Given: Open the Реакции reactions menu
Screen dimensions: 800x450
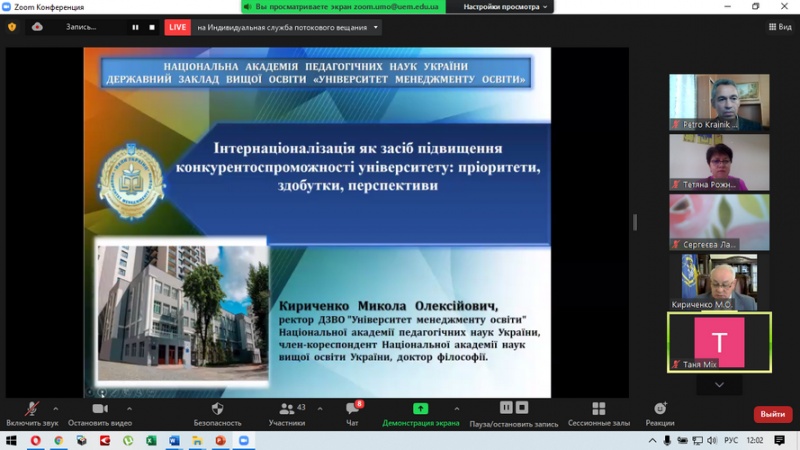Looking at the screenshot, I should (659, 409).
